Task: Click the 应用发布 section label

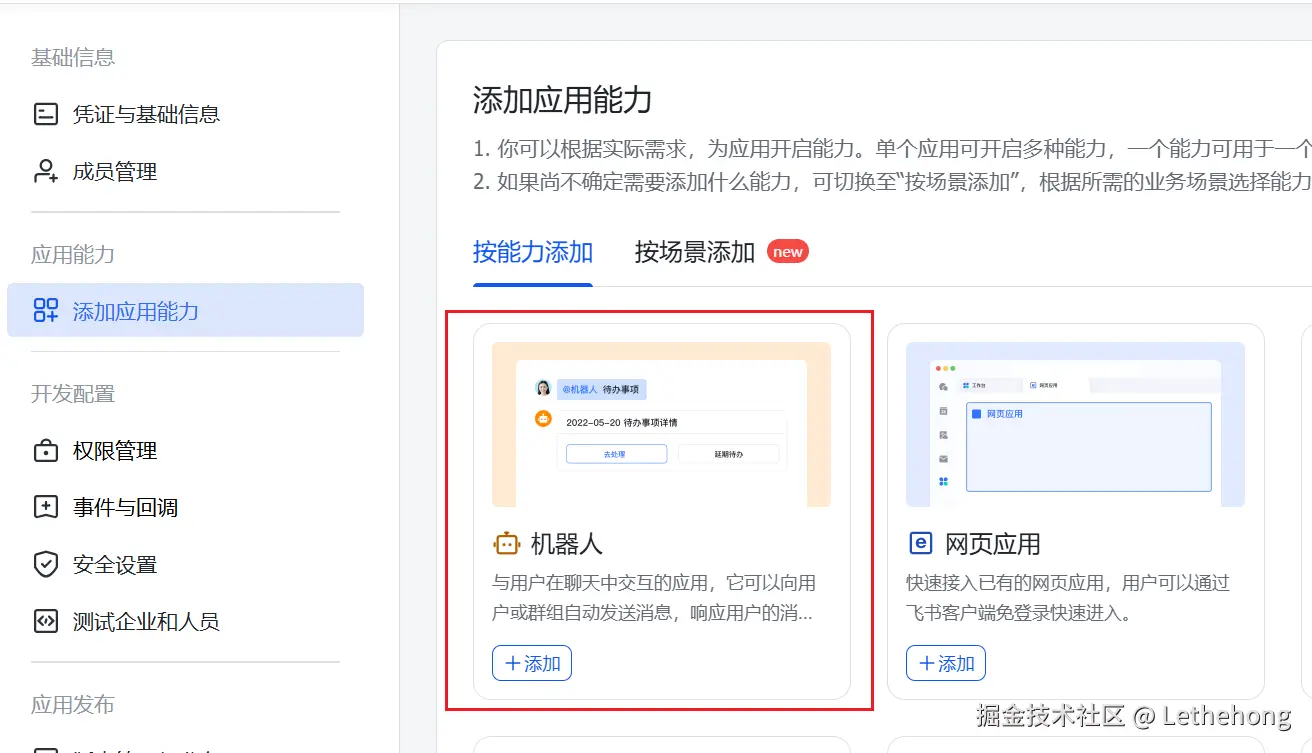Action: tap(73, 705)
